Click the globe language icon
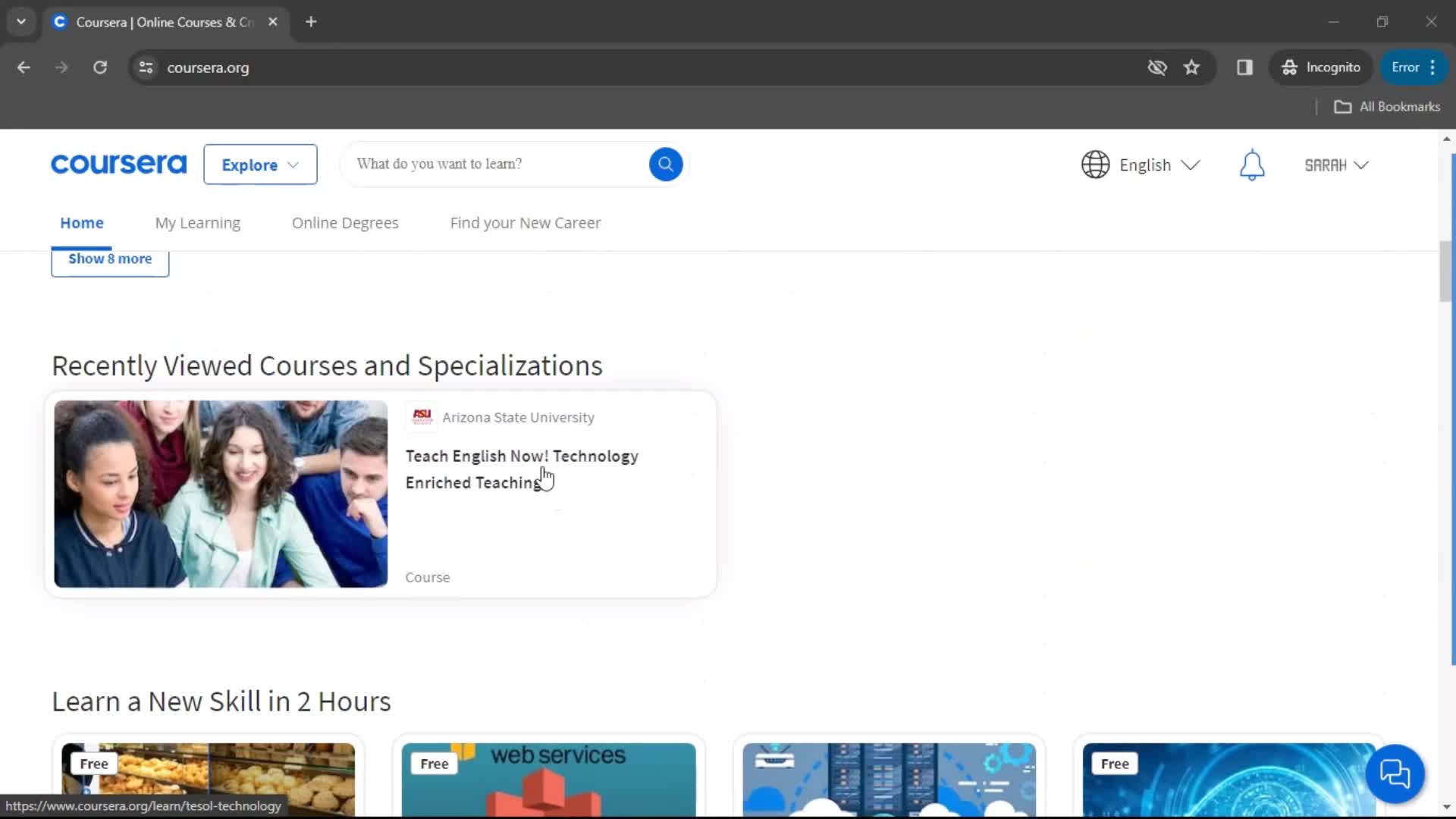Image resolution: width=1456 pixels, height=819 pixels. [x=1095, y=165]
